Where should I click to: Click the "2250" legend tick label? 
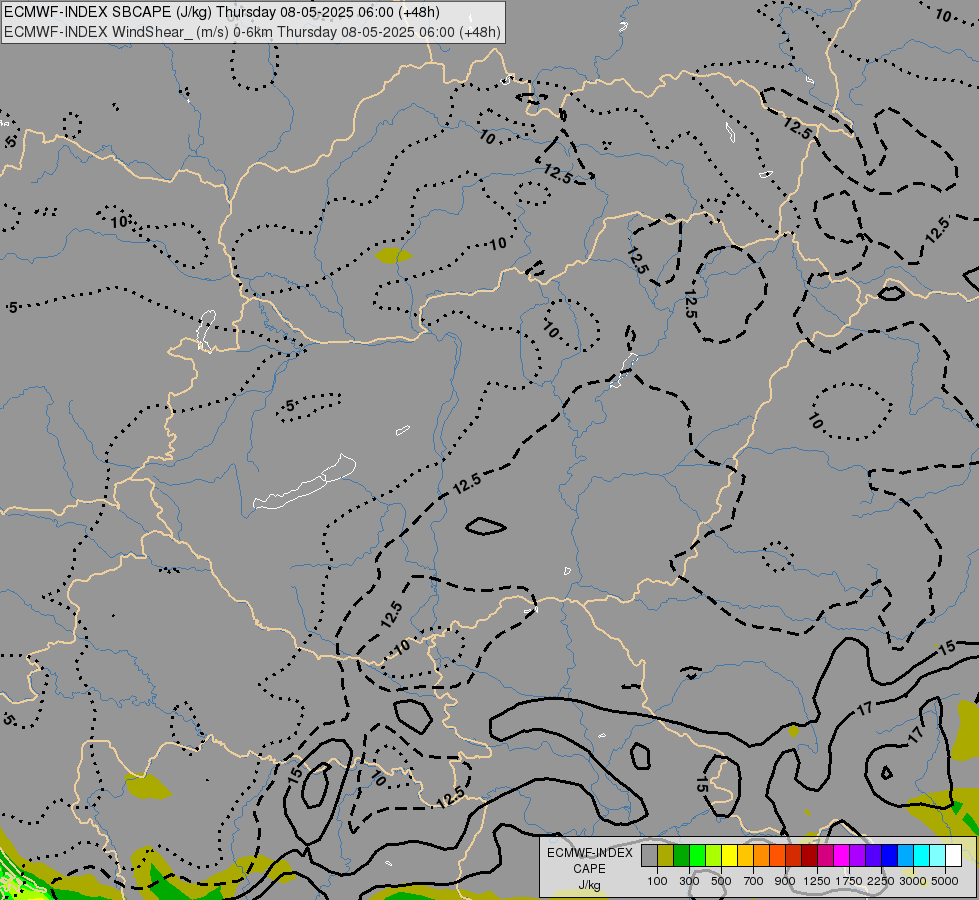click(x=881, y=881)
